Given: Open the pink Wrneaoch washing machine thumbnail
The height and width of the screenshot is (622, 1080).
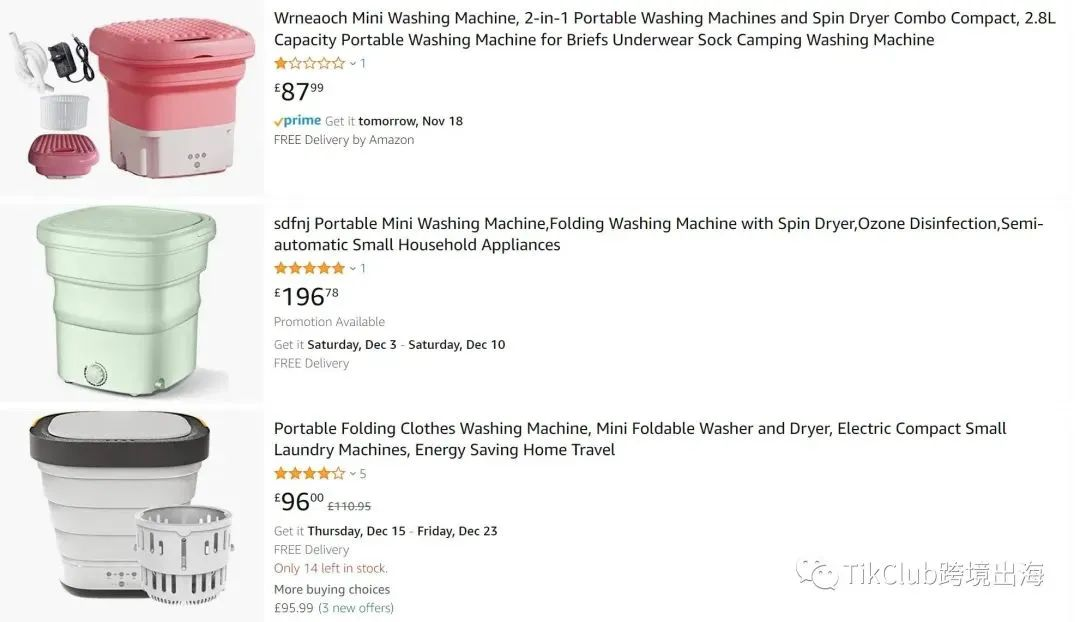Looking at the screenshot, I should coord(130,98).
